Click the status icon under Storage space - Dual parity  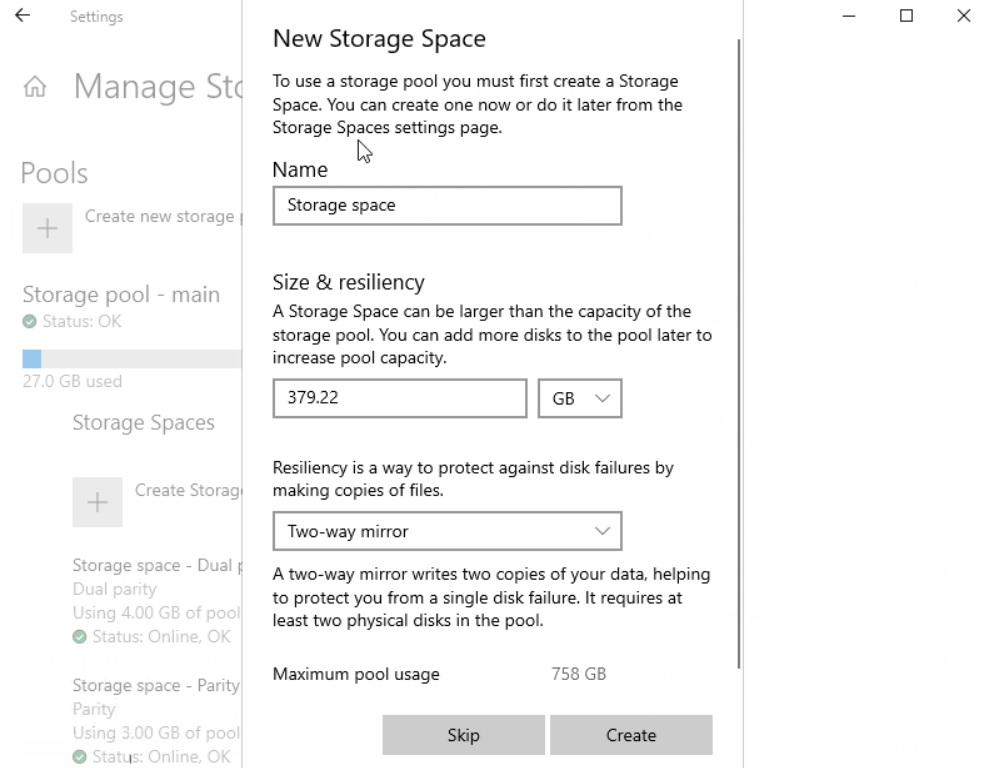pos(79,636)
